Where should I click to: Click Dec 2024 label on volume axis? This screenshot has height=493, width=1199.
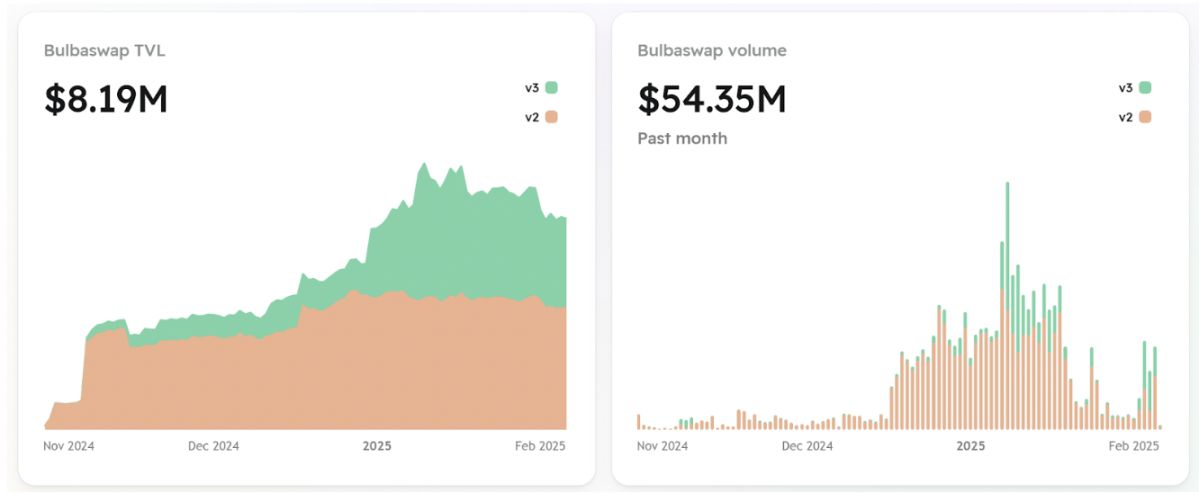pos(807,446)
